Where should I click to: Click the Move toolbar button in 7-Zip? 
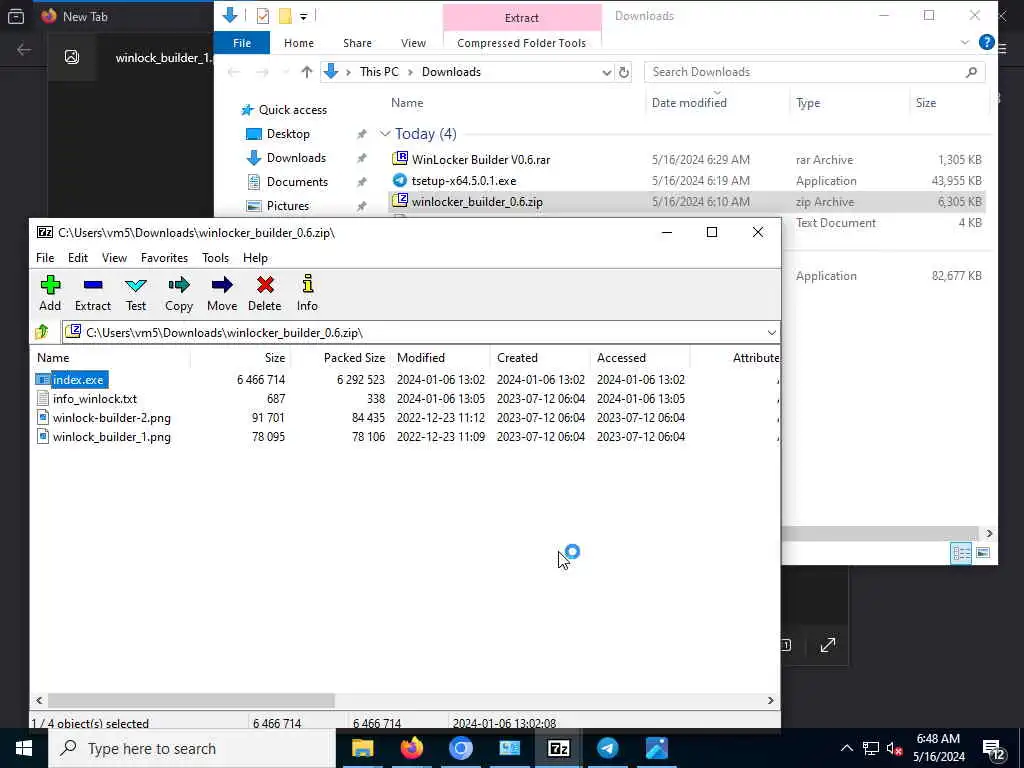tap(222, 293)
